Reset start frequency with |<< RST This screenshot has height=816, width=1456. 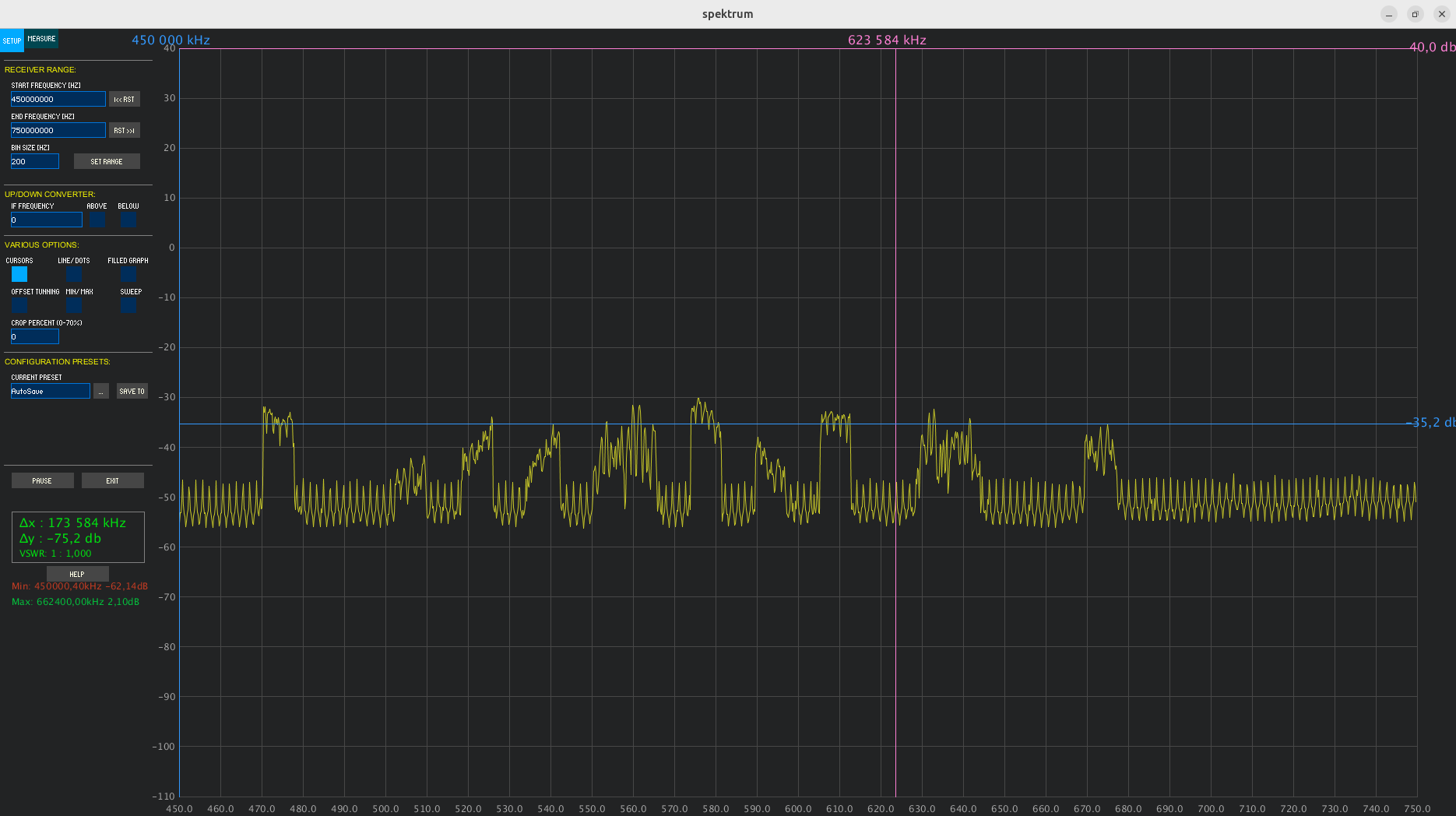click(x=125, y=99)
